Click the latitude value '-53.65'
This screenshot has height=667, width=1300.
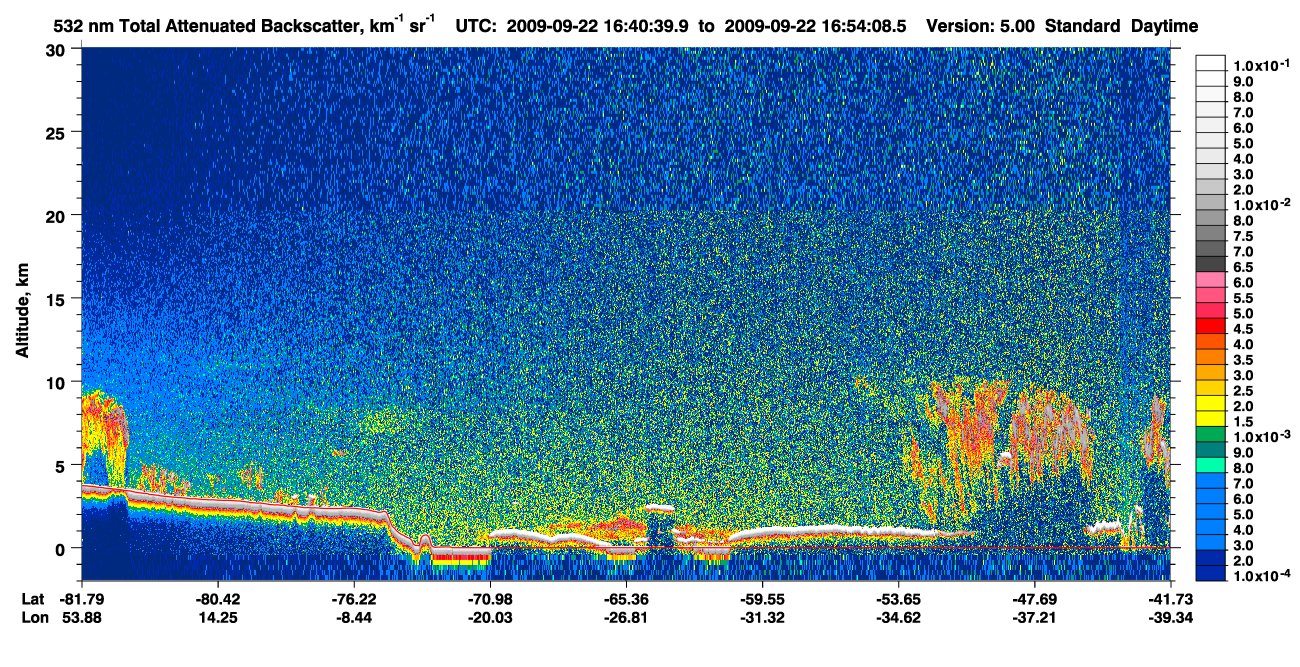click(x=898, y=600)
